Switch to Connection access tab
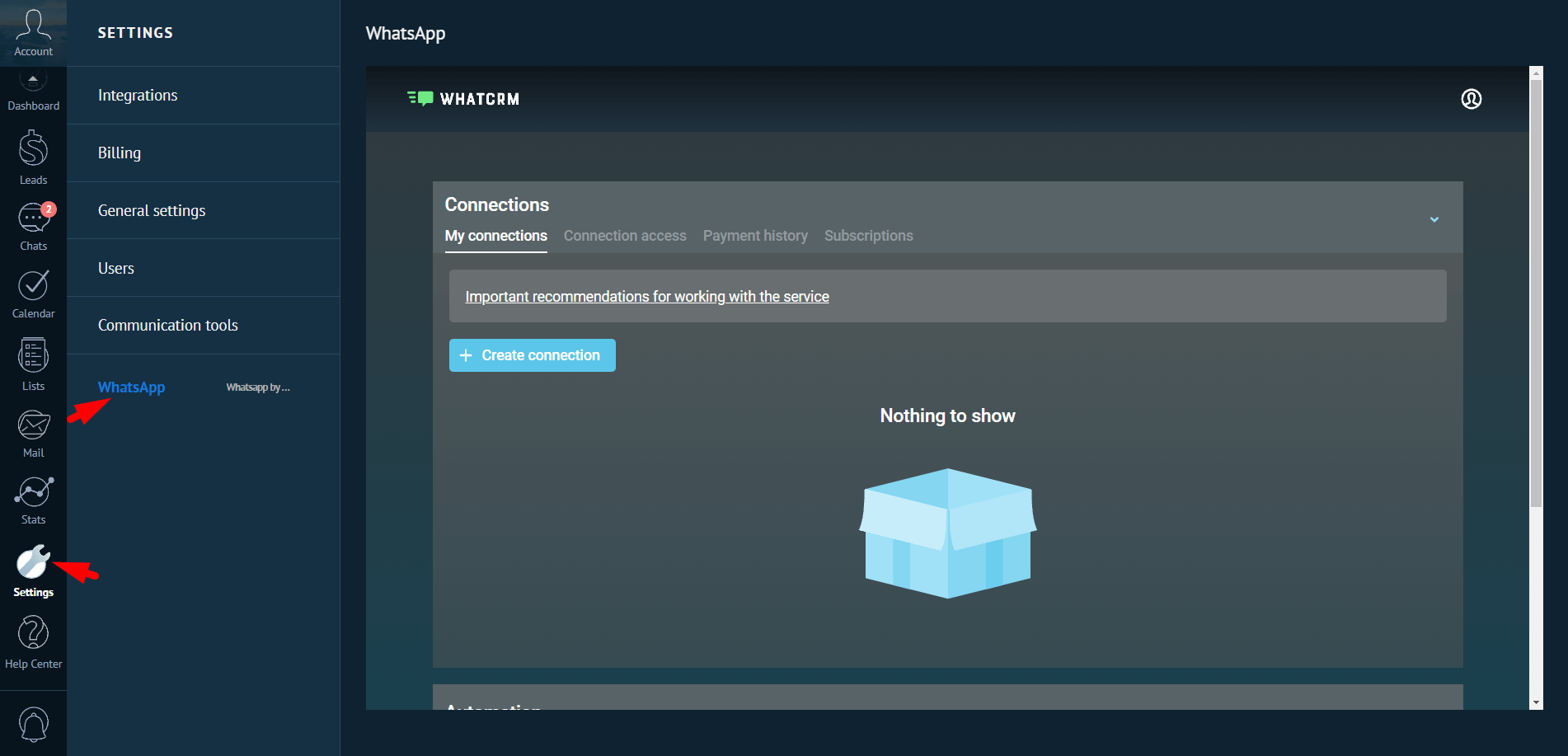 point(624,236)
